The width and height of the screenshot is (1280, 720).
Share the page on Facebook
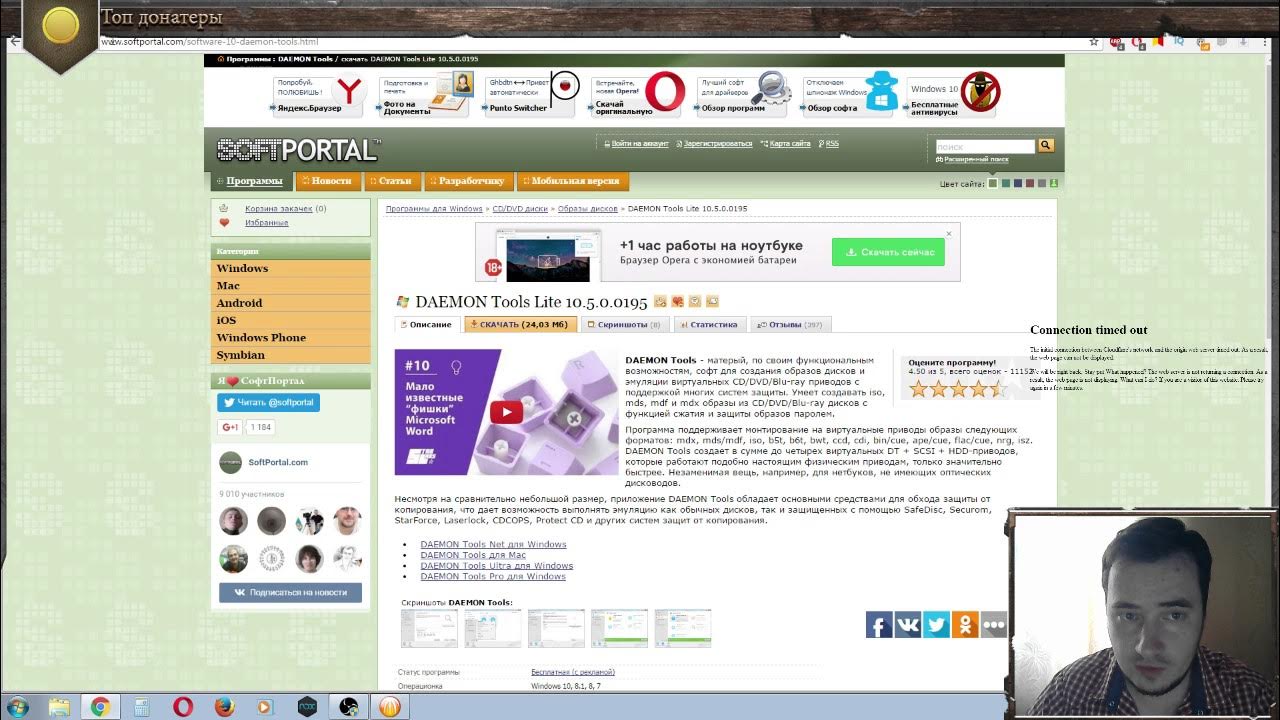point(879,624)
